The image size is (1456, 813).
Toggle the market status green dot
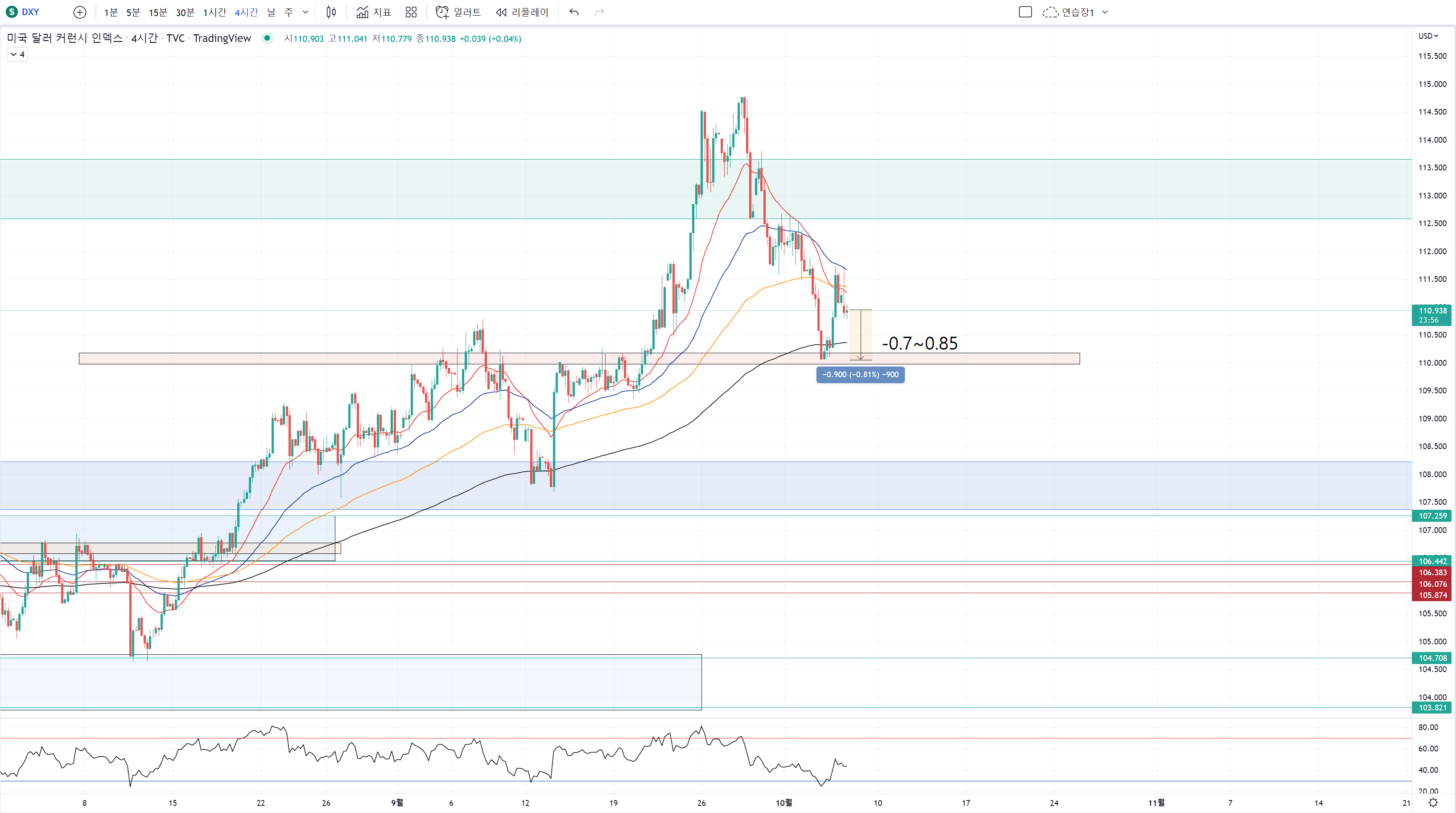click(268, 38)
